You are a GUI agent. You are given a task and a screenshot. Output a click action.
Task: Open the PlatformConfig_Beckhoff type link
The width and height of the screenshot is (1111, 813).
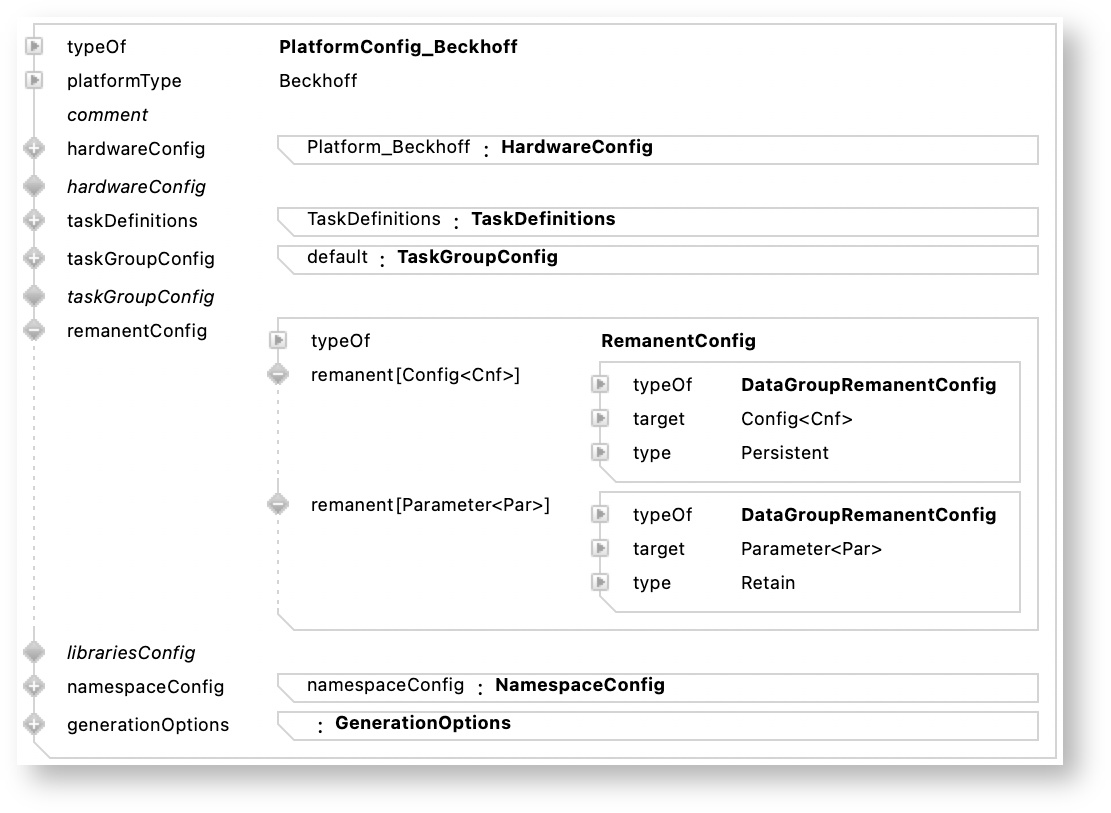(x=398, y=47)
